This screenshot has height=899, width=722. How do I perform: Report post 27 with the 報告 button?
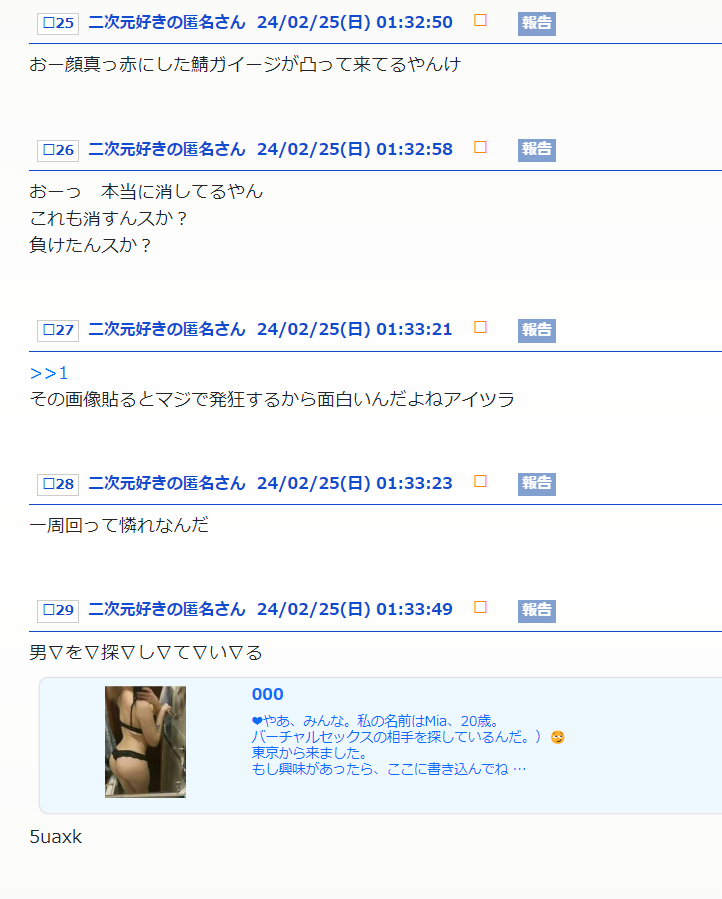(537, 331)
